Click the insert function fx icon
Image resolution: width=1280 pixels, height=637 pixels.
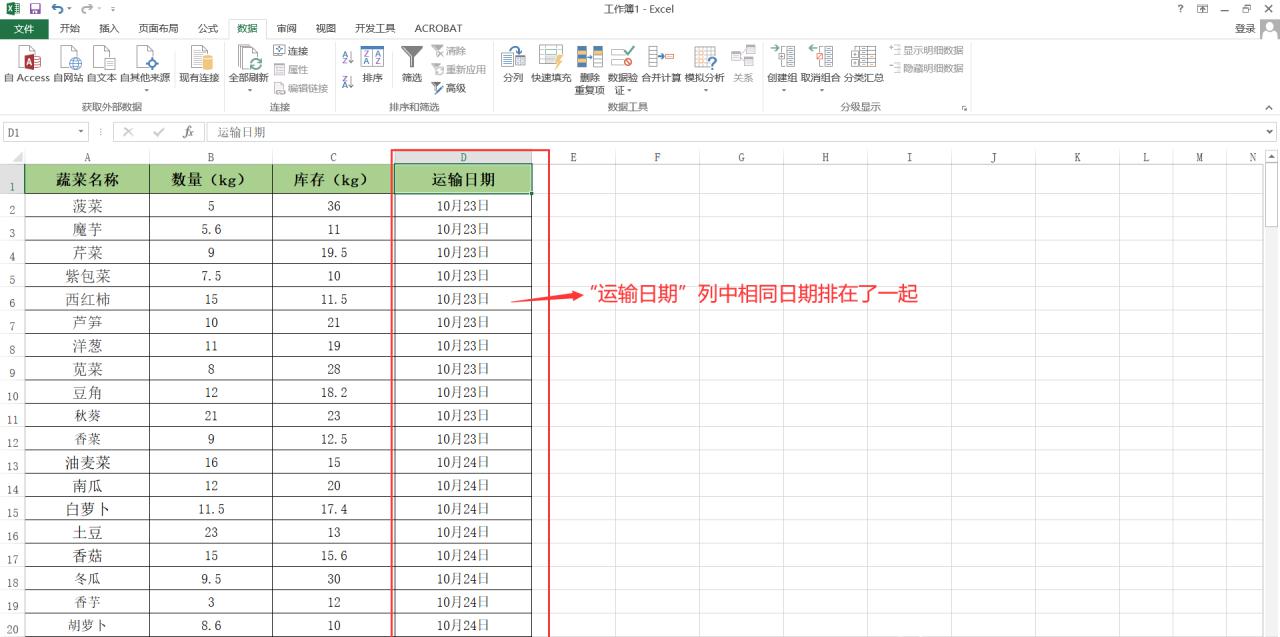(188, 132)
